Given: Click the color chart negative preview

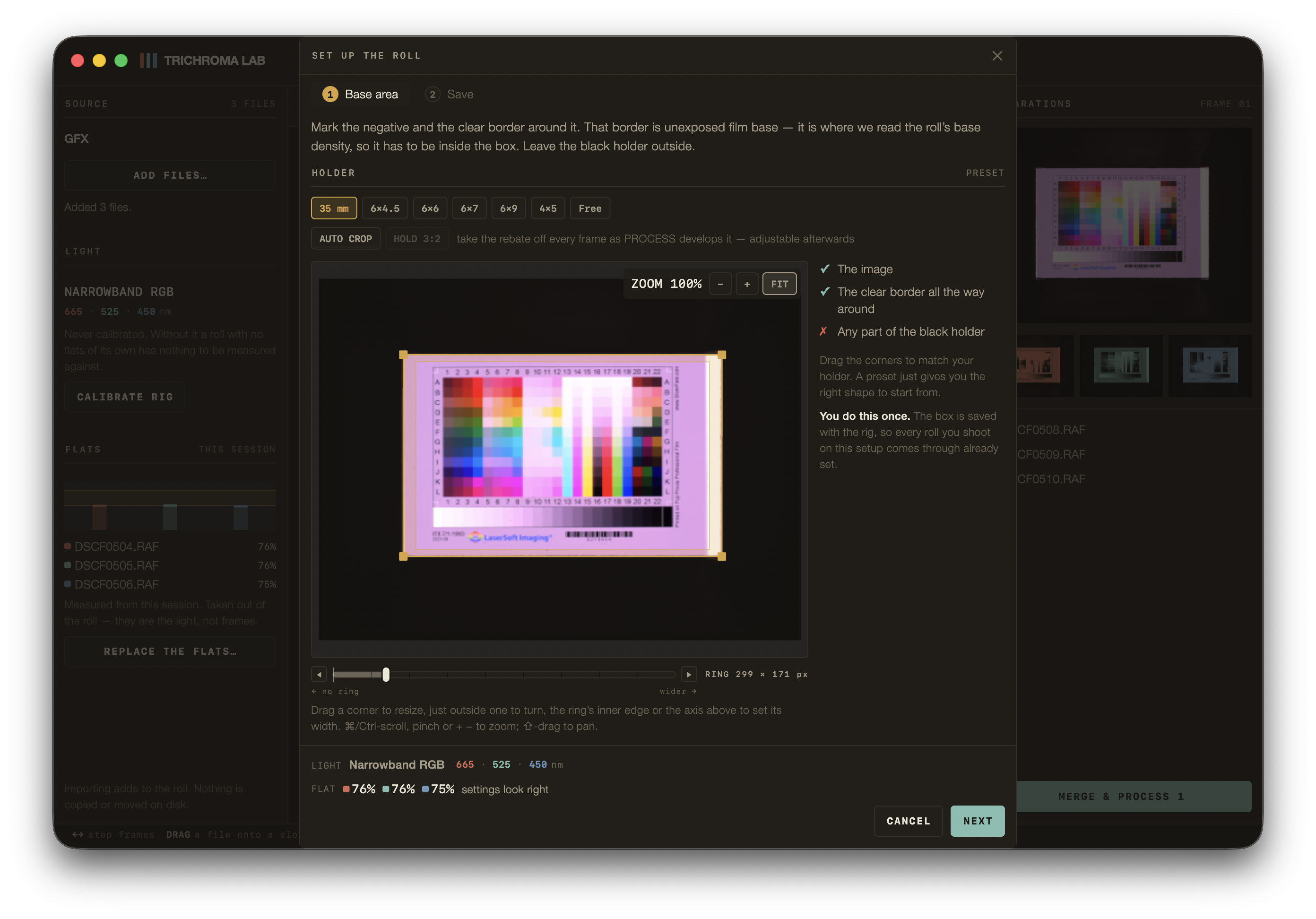Looking at the screenshot, I should pos(563,455).
